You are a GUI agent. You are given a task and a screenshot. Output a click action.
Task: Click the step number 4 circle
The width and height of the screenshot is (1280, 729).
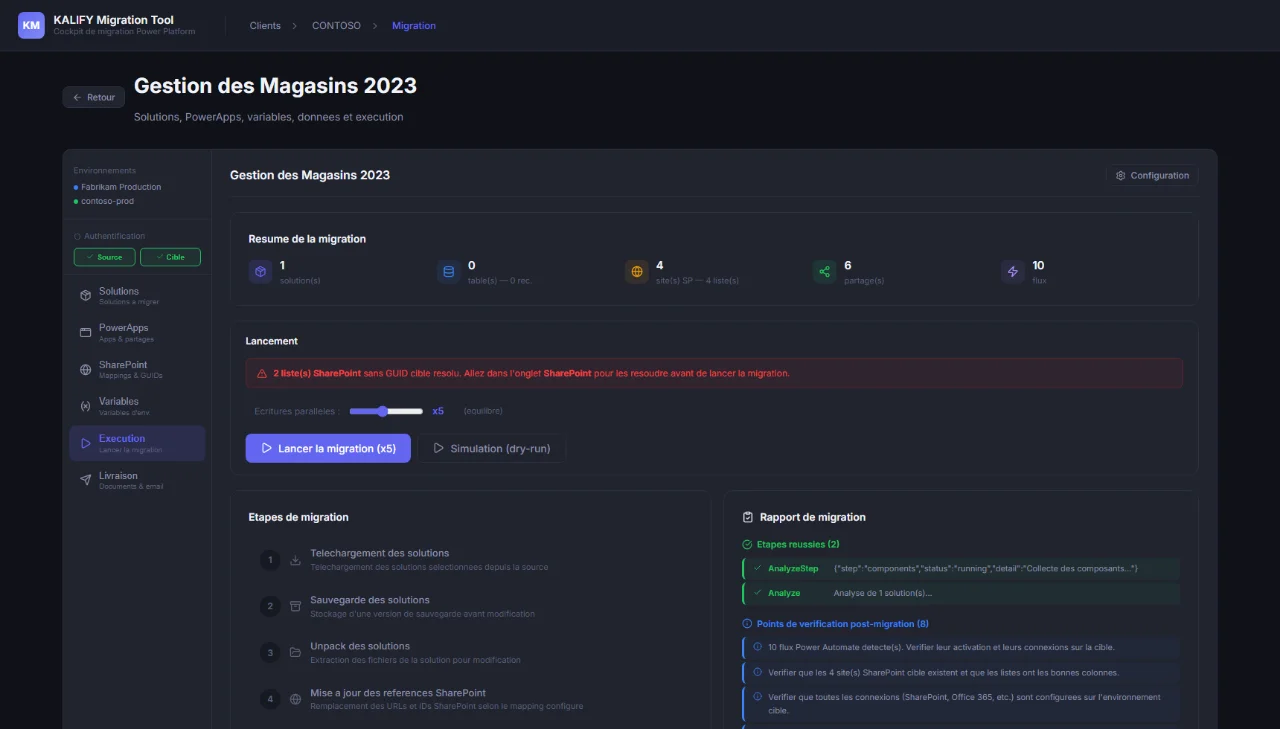269,699
